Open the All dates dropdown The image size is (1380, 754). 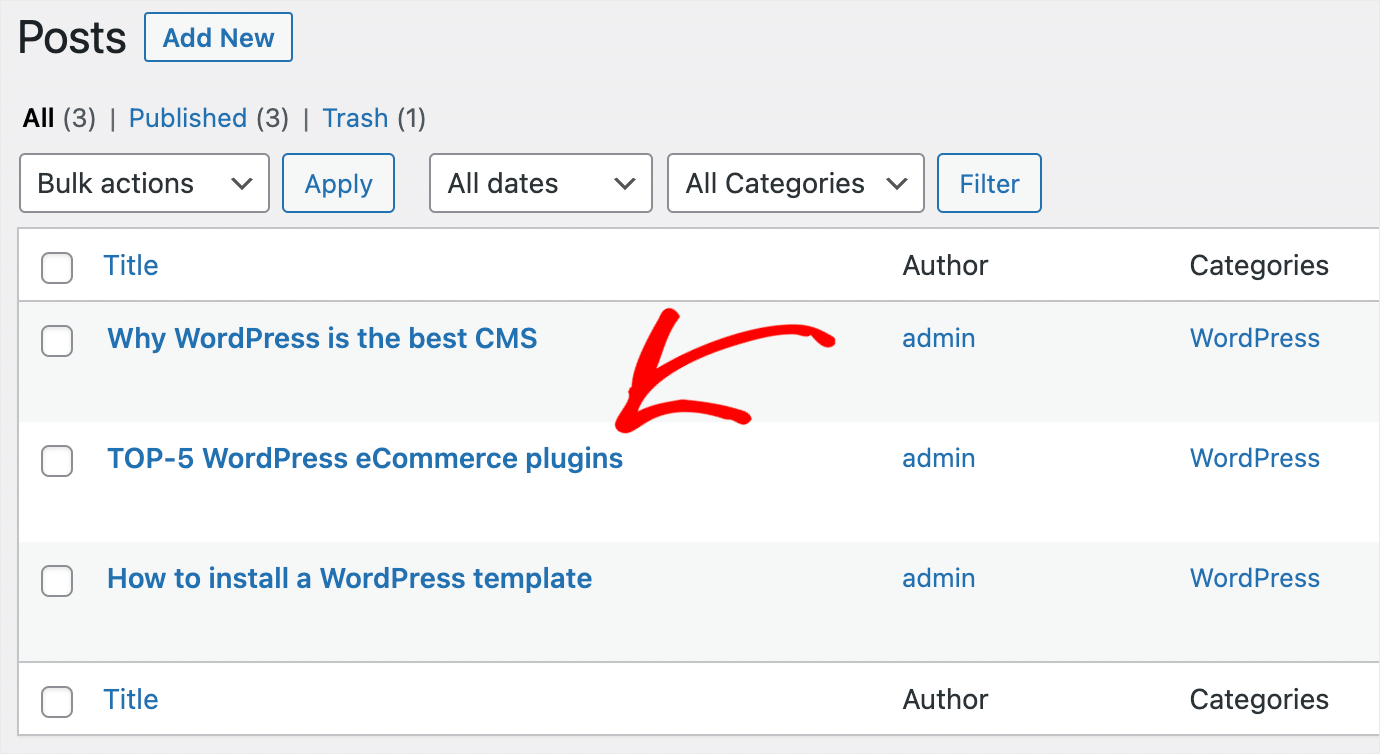[x=540, y=183]
